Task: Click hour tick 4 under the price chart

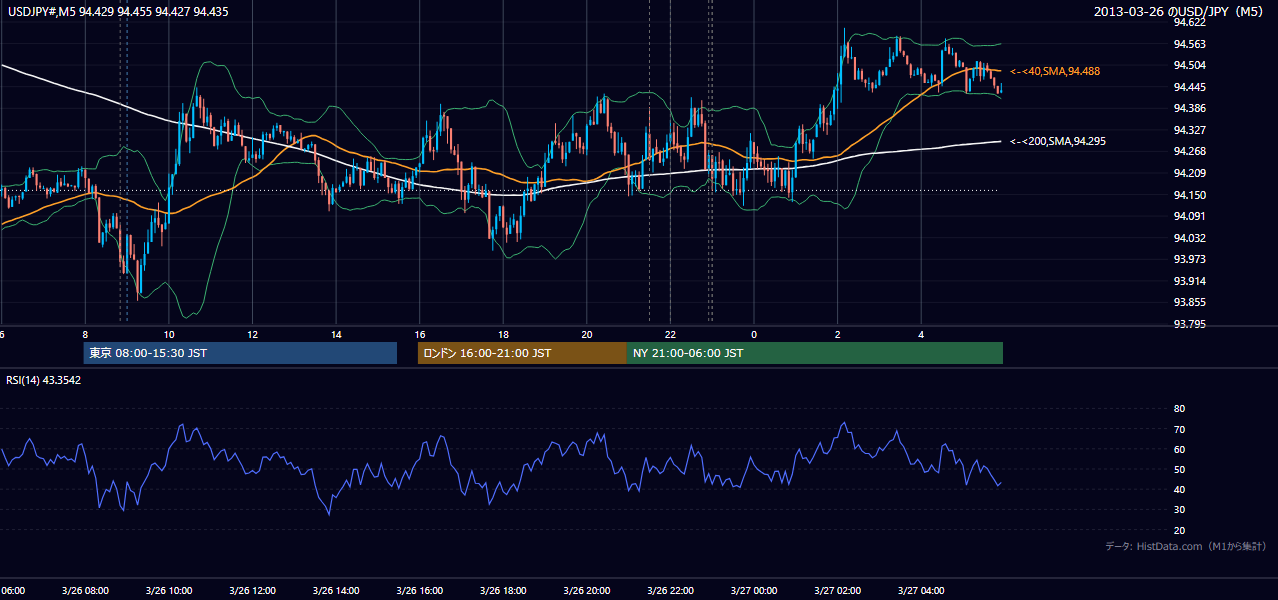Action: [921, 334]
